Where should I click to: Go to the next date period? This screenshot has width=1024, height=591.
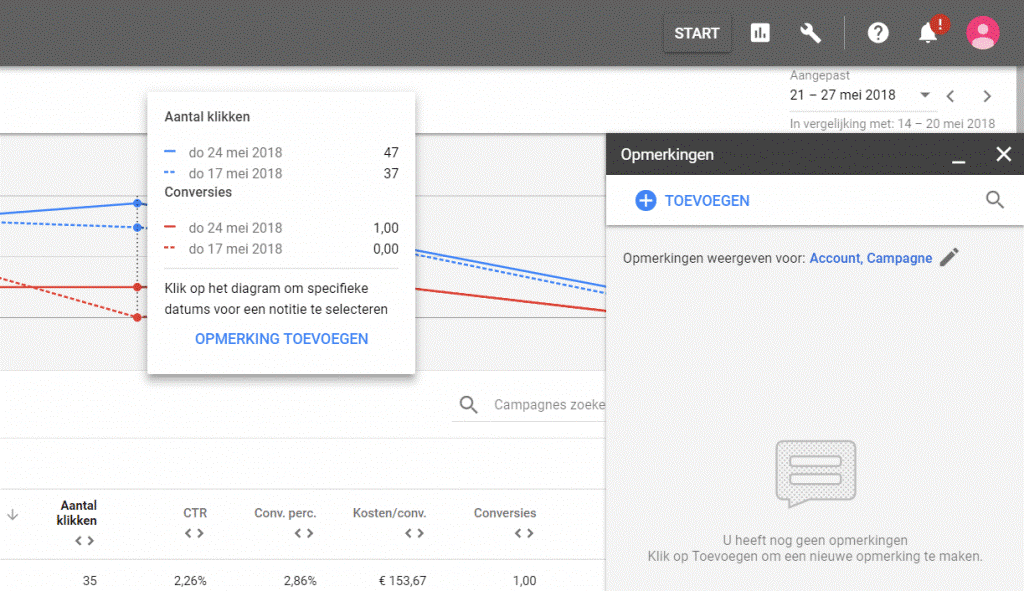[x=987, y=96]
